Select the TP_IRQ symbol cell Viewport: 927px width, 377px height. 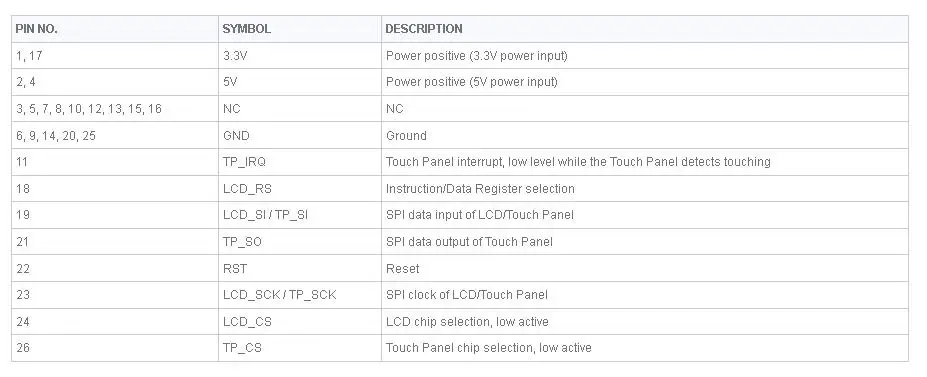pyautogui.click(x=300, y=162)
